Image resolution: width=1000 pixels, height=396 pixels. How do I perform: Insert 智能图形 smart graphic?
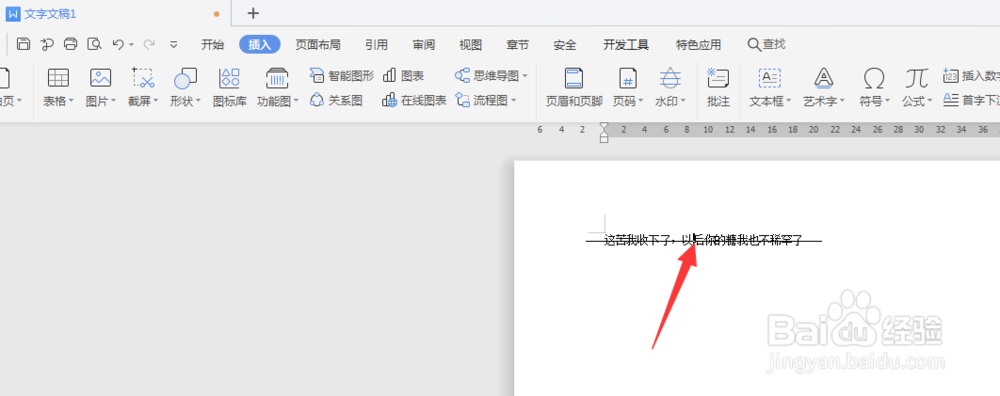tap(342, 76)
